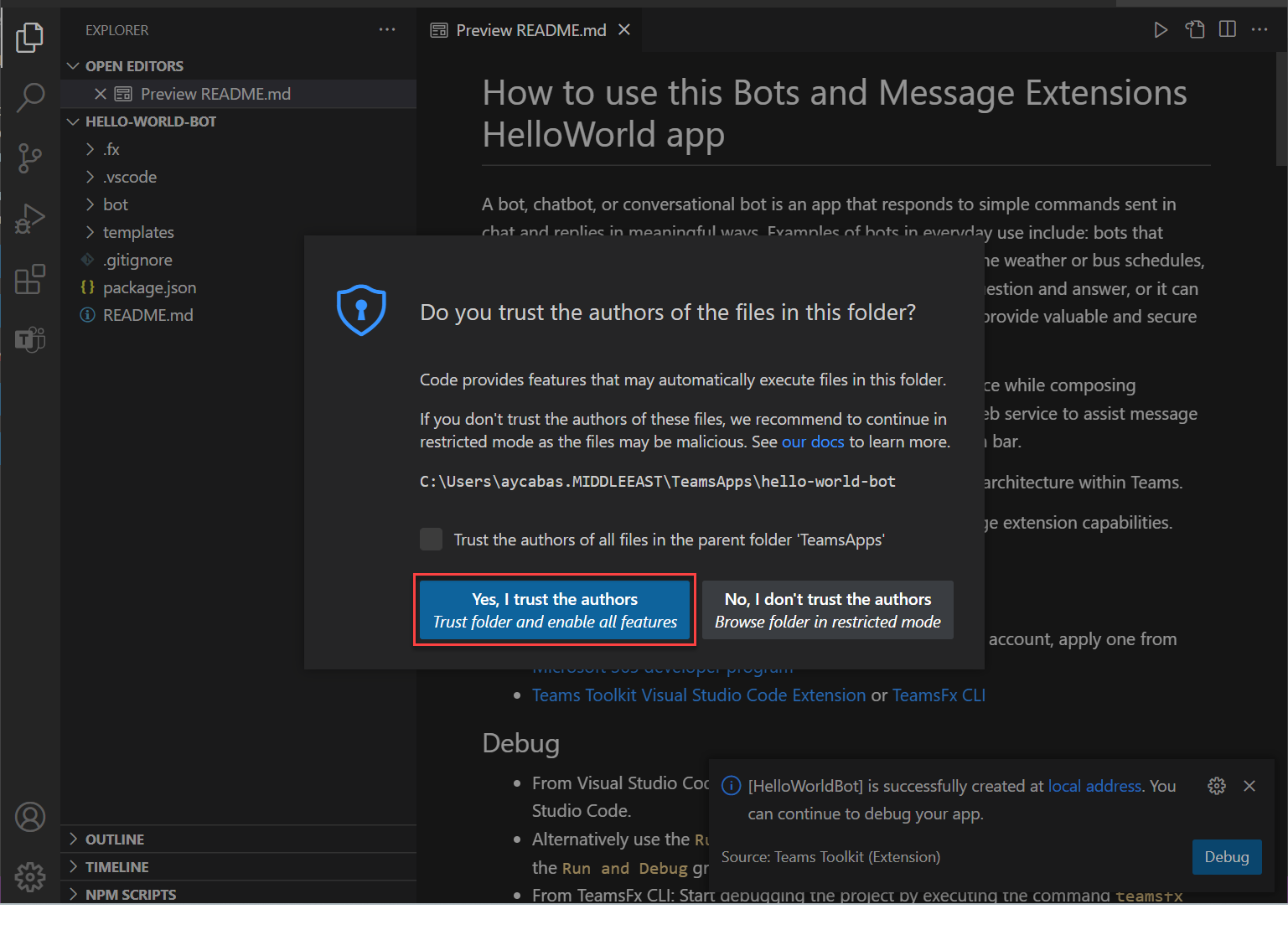Open the Explorer view in activity bar
The width and height of the screenshot is (1288, 935).
[x=30, y=37]
